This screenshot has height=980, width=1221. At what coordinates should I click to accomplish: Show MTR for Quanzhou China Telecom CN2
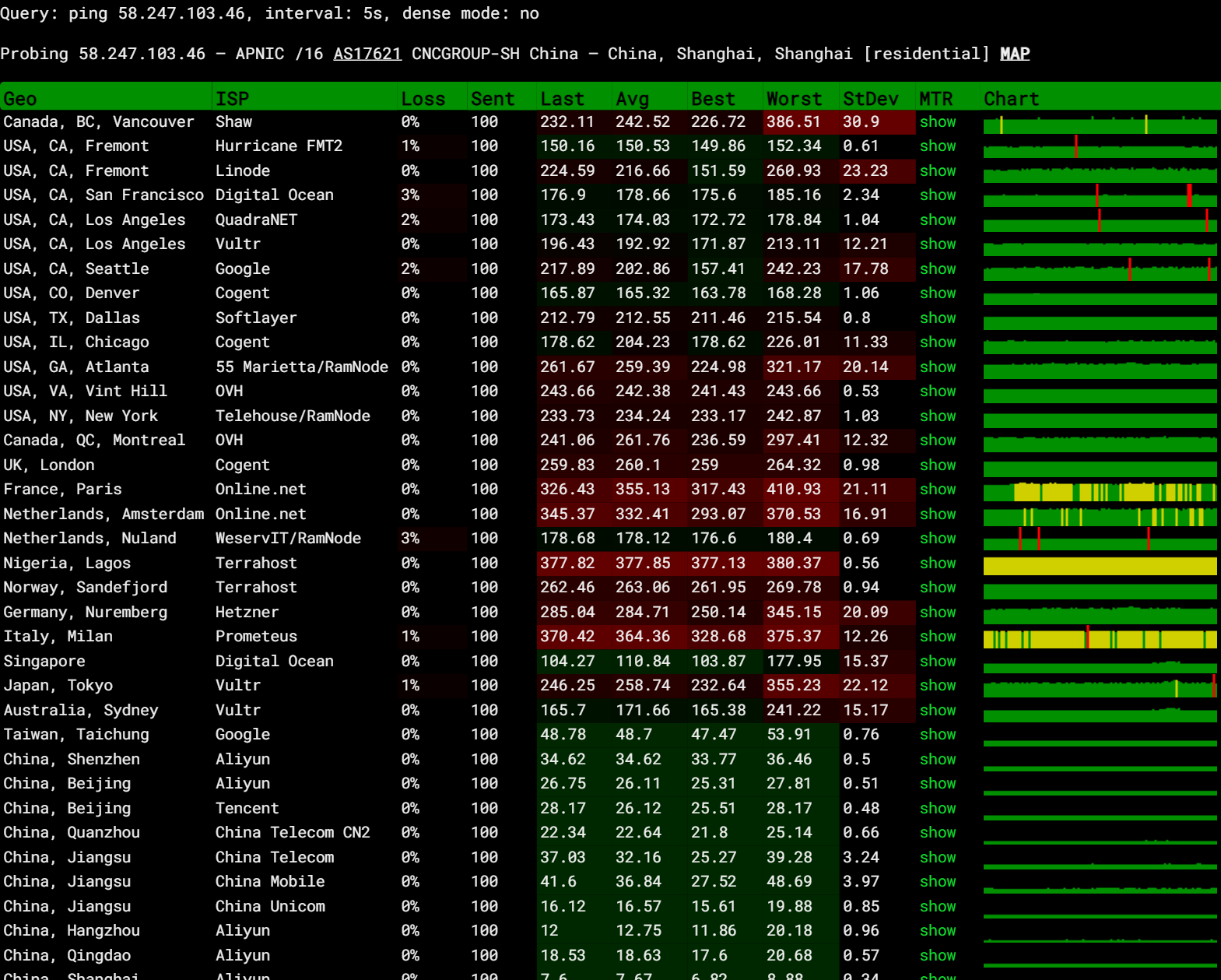pyautogui.click(x=937, y=833)
